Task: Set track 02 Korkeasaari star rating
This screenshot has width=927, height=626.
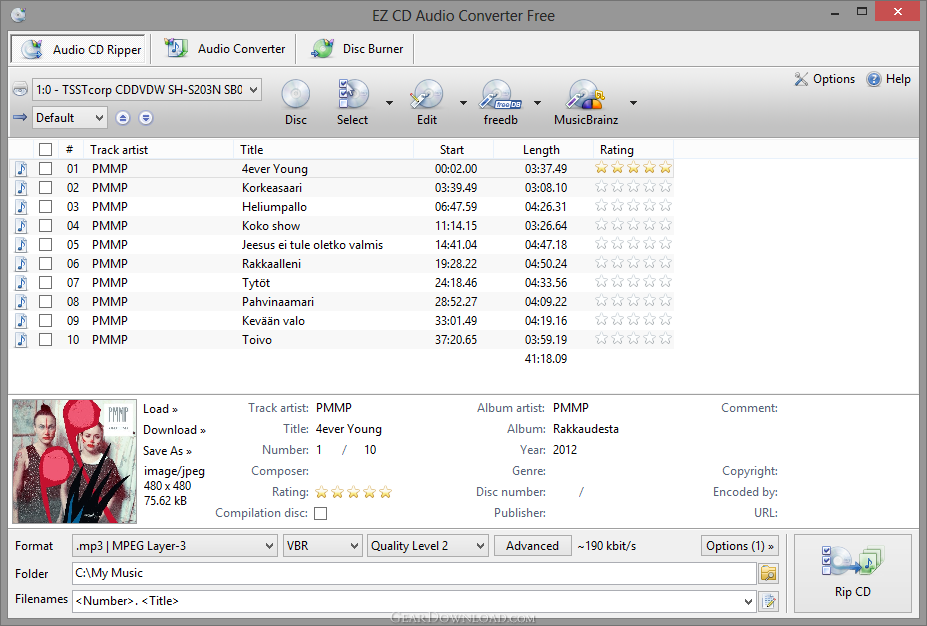Action: pos(633,187)
